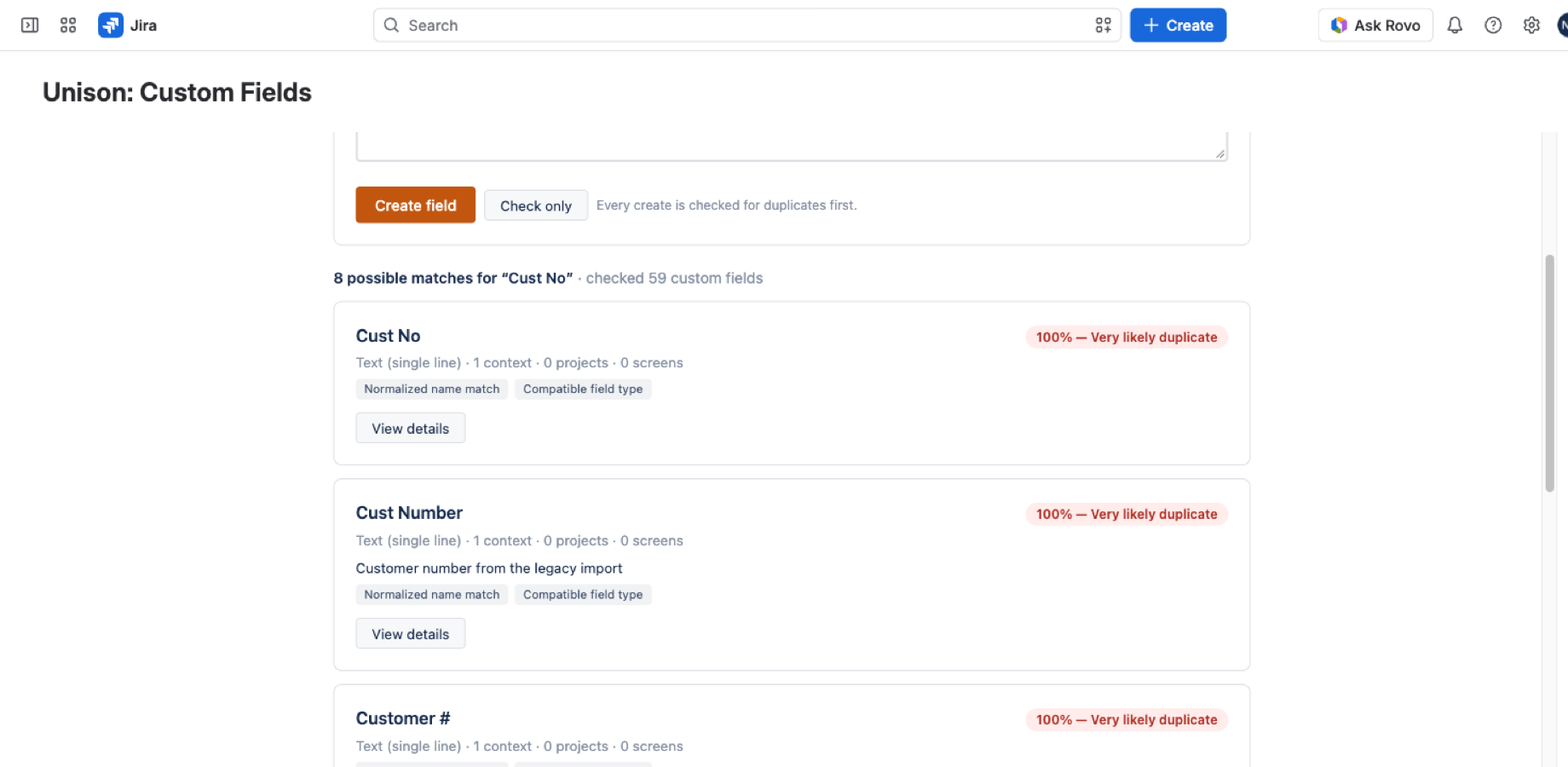
Task: Click Cust No's field type and context line
Action: [520, 363]
